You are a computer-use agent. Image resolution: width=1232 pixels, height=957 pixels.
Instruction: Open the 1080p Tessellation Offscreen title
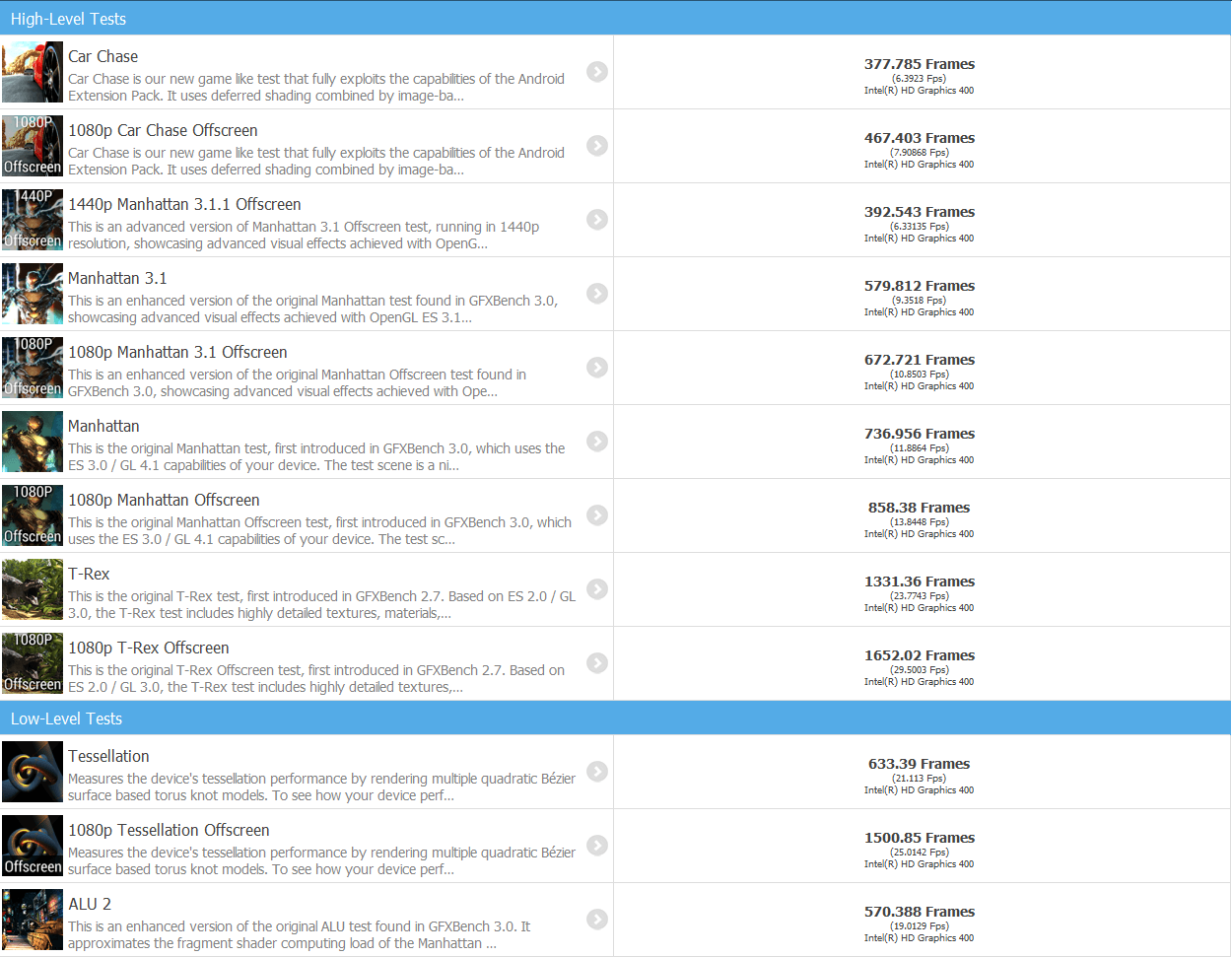[169, 831]
